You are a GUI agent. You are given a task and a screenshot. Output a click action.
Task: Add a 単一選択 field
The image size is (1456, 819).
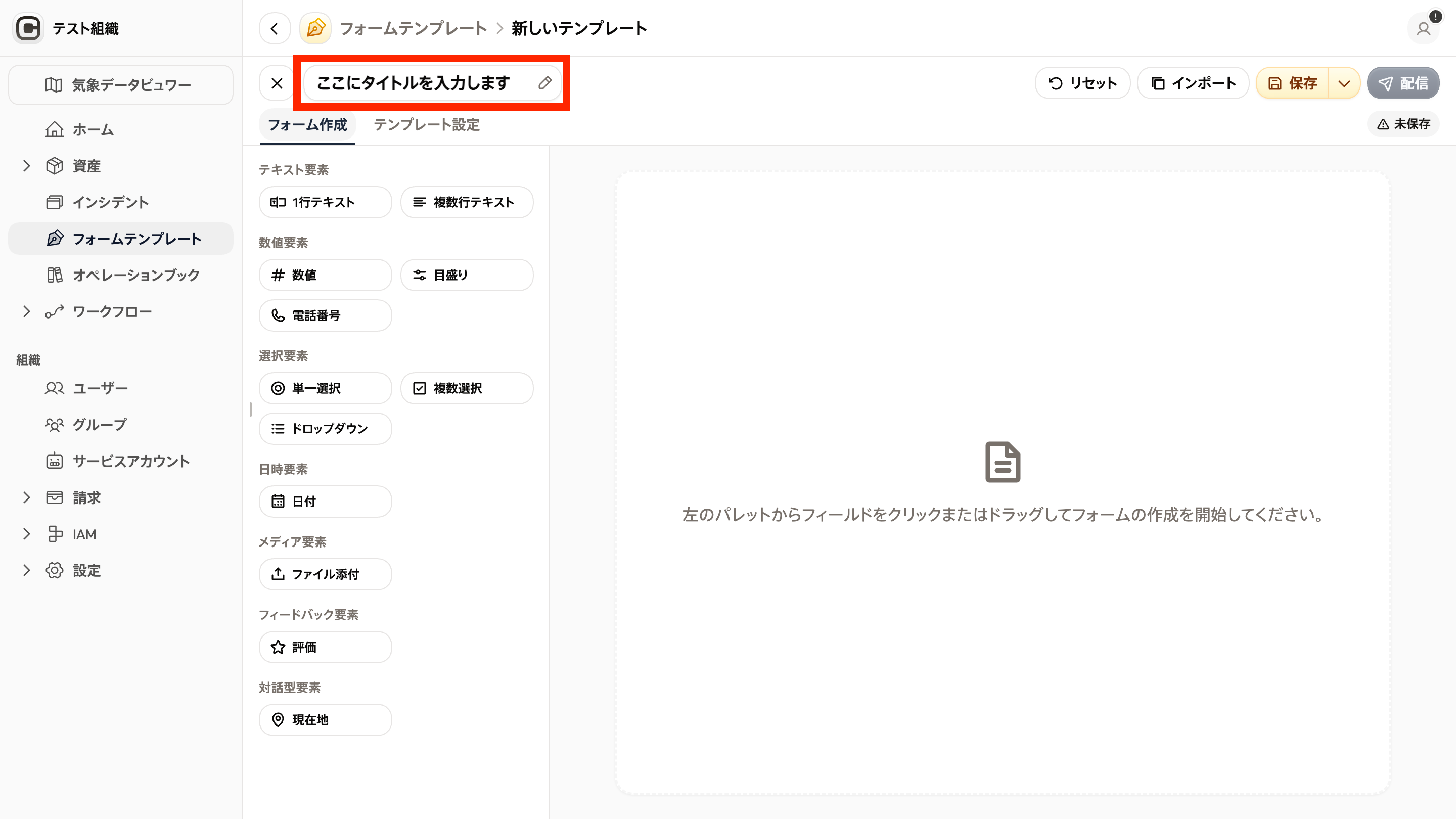[x=325, y=388]
